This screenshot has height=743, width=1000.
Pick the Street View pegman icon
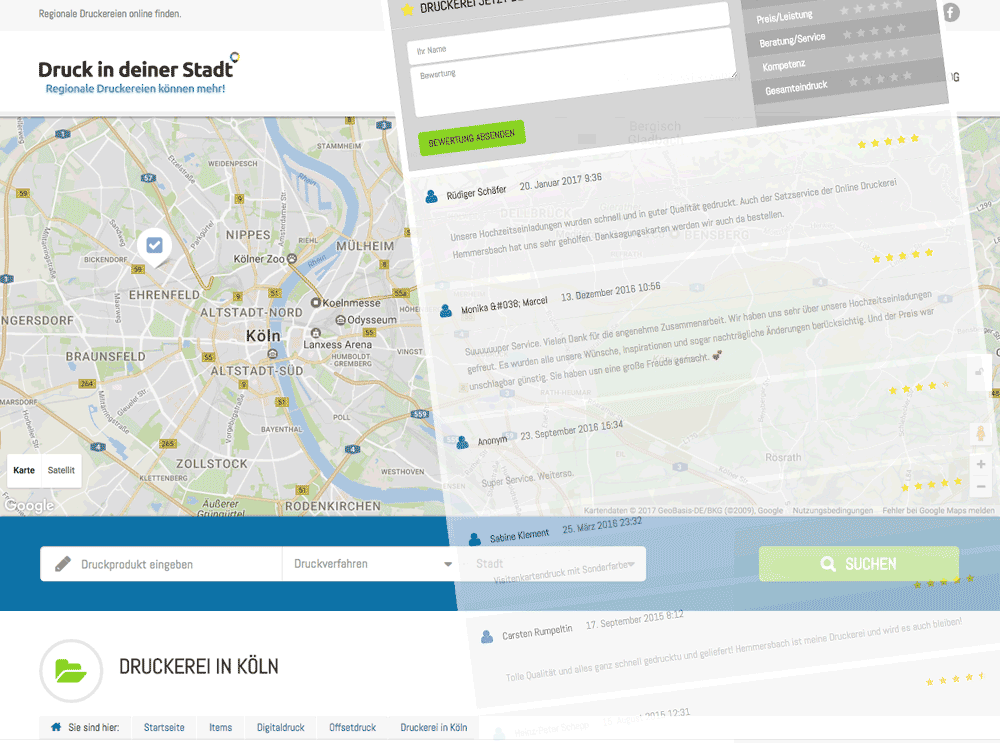981,433
